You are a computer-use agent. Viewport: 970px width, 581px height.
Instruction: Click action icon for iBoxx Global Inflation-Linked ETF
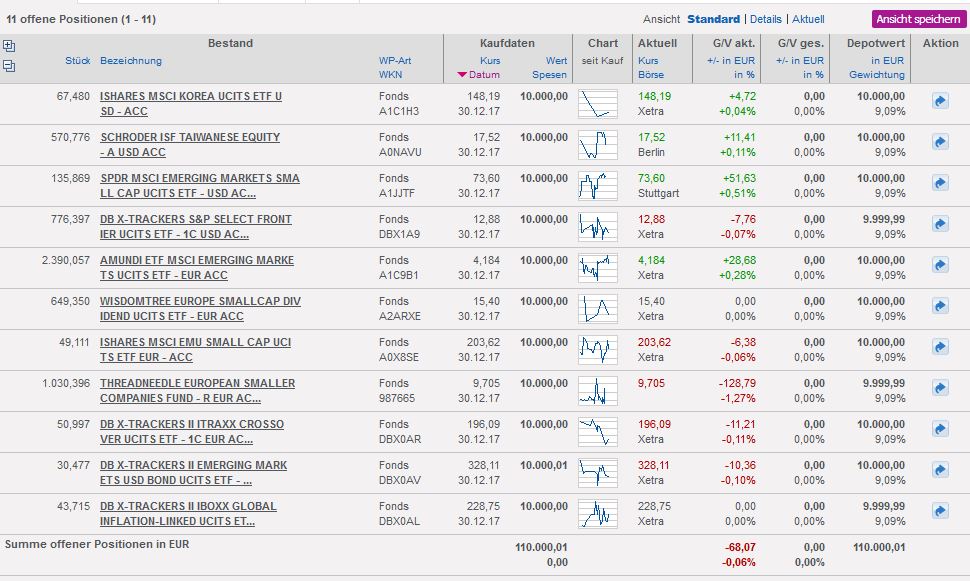940,512
